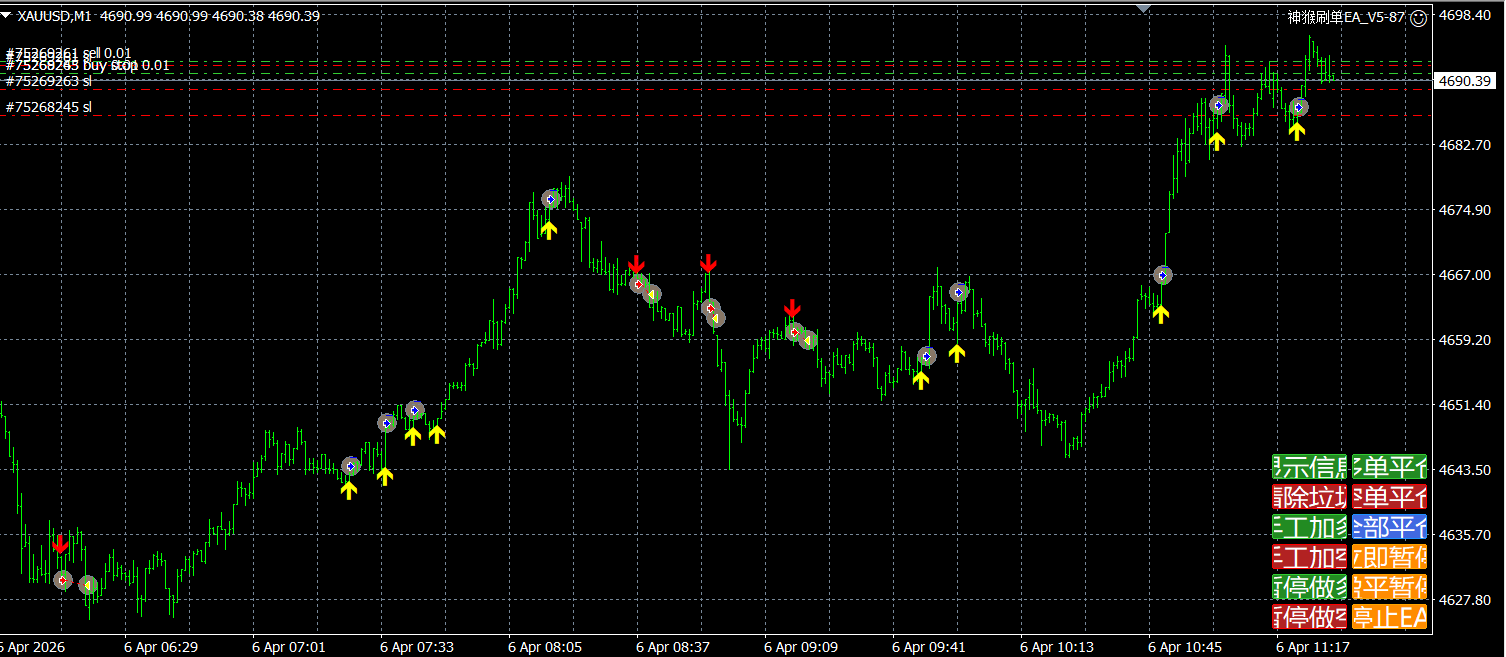The height and width of the screenshot is (657, 1506).
Task: Toggle the green 停做多 stop-long button
Action: (1310, 586)
